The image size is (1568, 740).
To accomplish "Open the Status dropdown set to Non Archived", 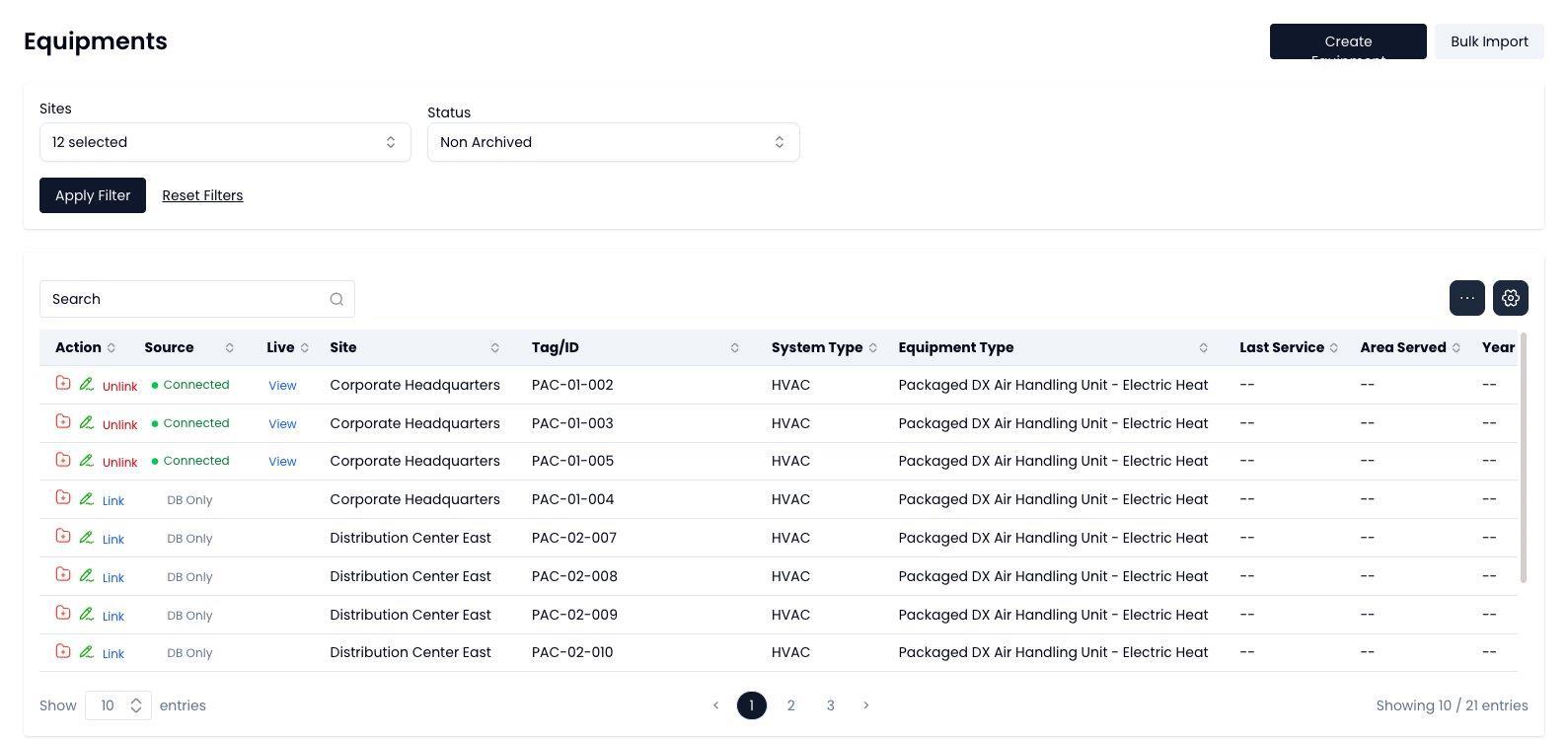I will click(x=613, y=142).
